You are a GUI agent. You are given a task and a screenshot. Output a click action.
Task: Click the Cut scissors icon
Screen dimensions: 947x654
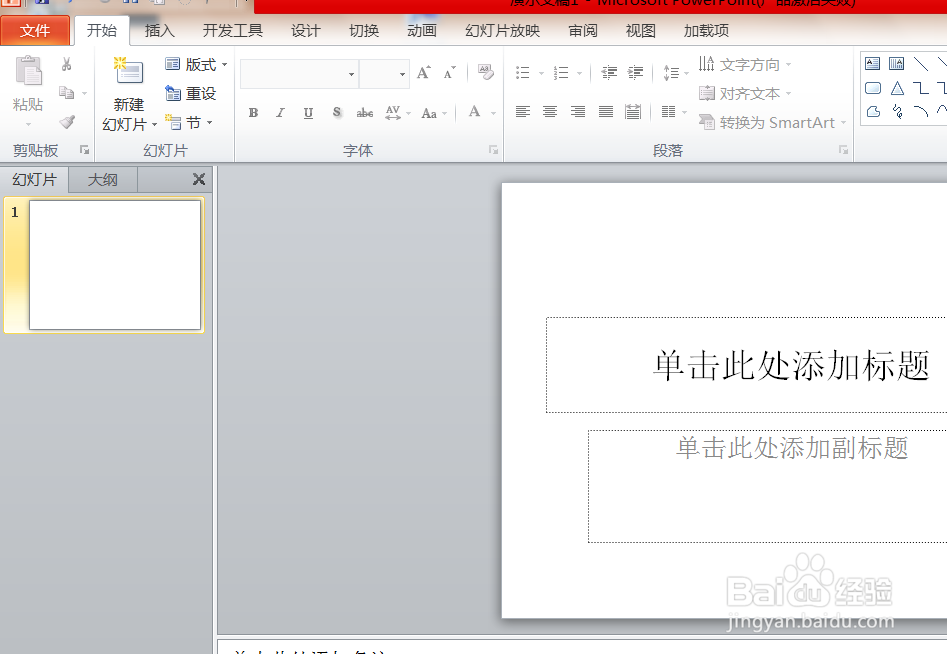(x=66, y=64)
